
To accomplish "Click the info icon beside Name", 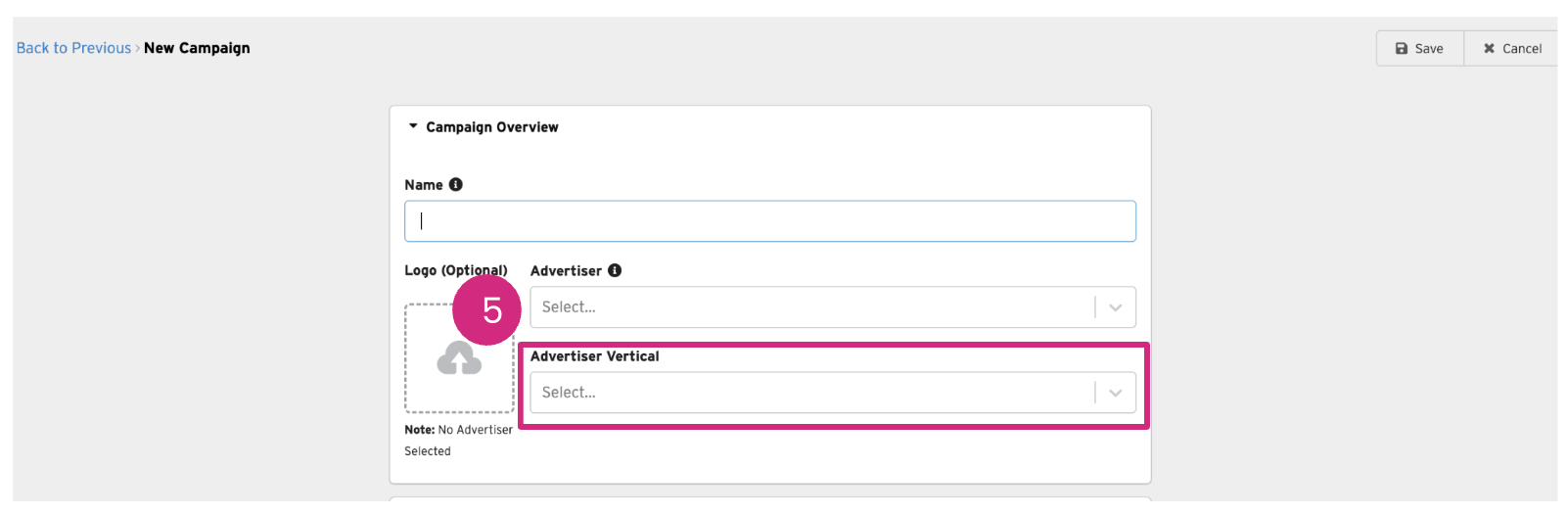I will (x=456, y=184).
